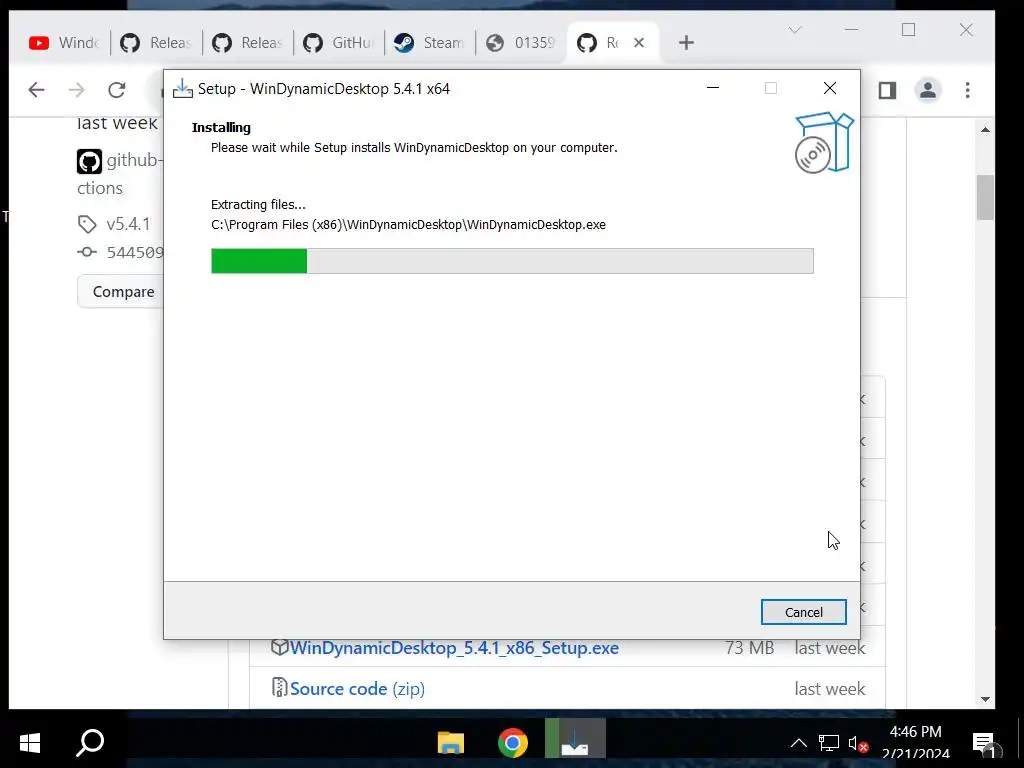
Task: Open the github-actions author link
Action: [x=120, y=174]
